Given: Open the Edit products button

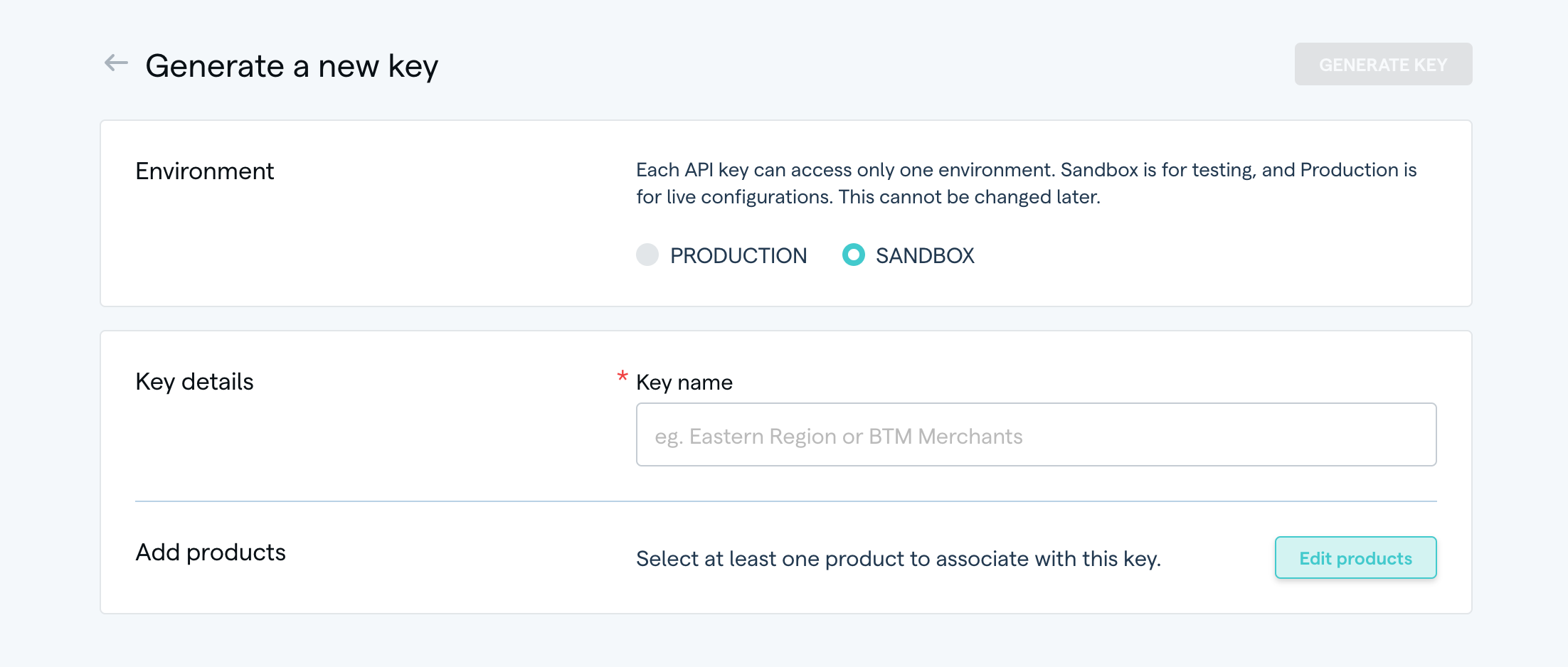Looking at the screenshot, I should coord(1355,558).
